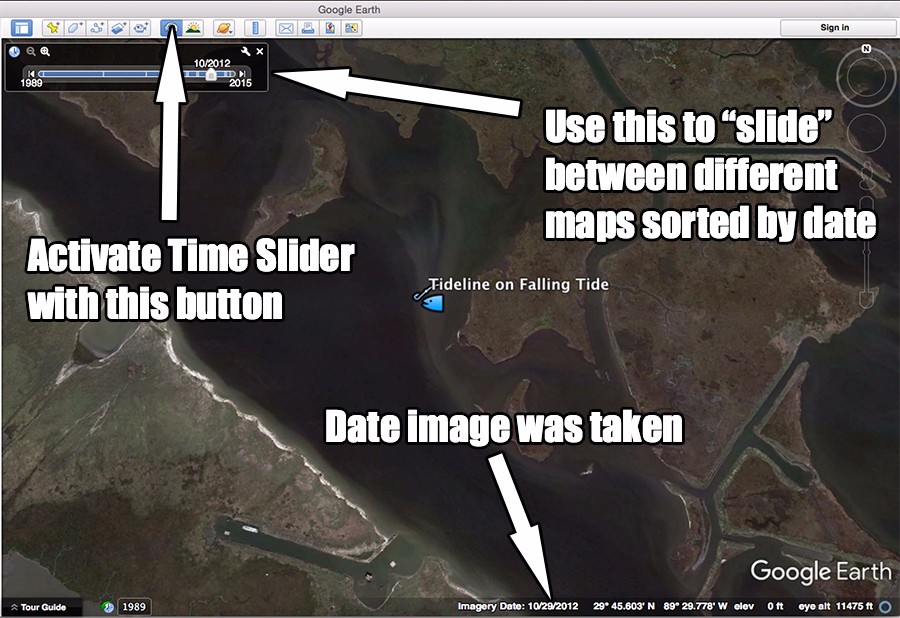Add a placemark with the pushpin tool

52,28
